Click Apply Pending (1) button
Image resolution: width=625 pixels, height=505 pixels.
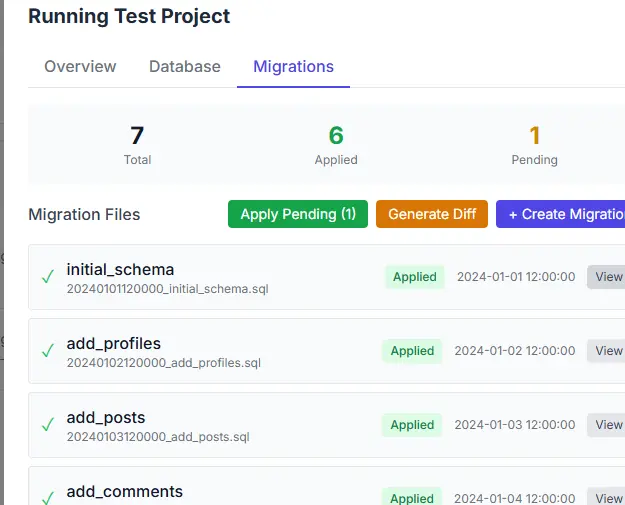pos(298,214)
